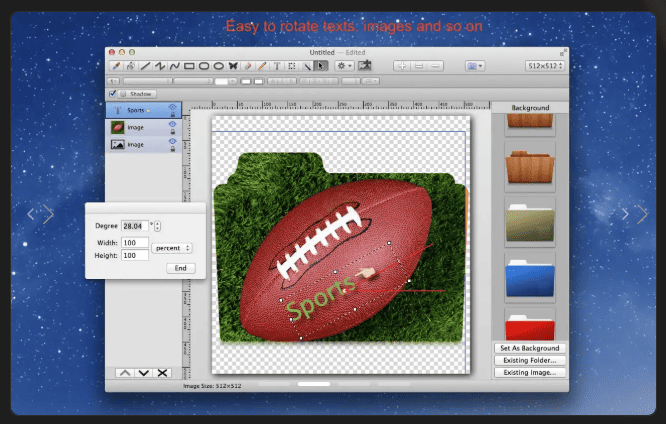This screenshot has width=666, height=424.
Task: Select the rectangle shape tool
Action: tap(189, 66)
